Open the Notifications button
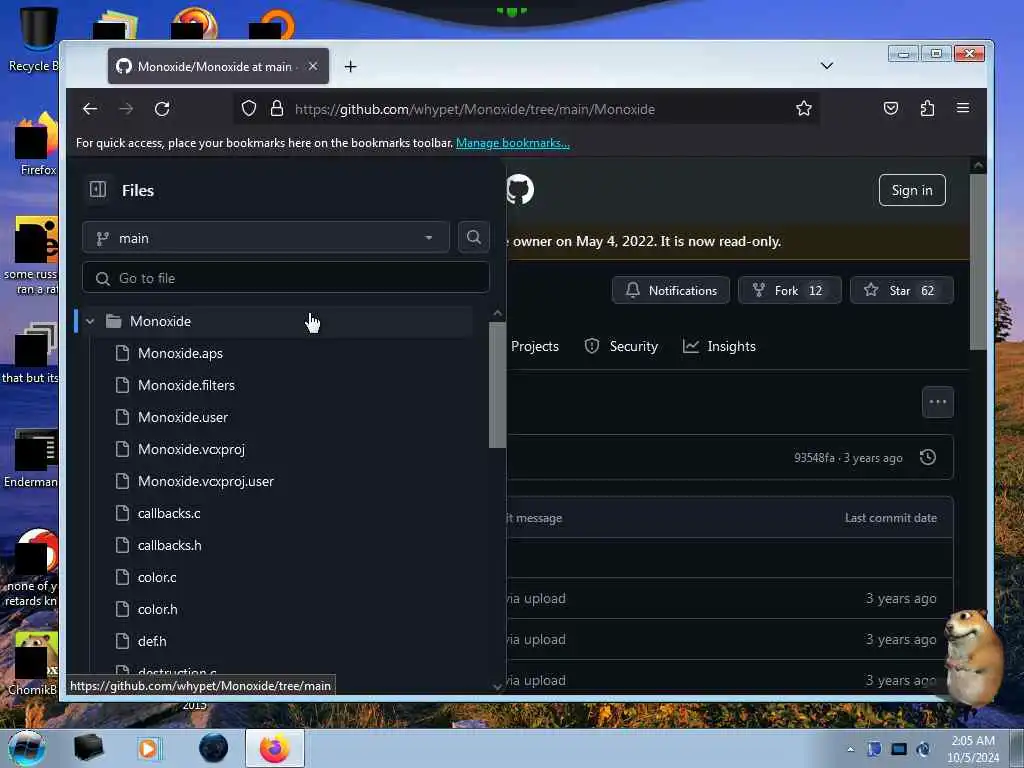Screen dimensions: 1024x768 point(671,291)
